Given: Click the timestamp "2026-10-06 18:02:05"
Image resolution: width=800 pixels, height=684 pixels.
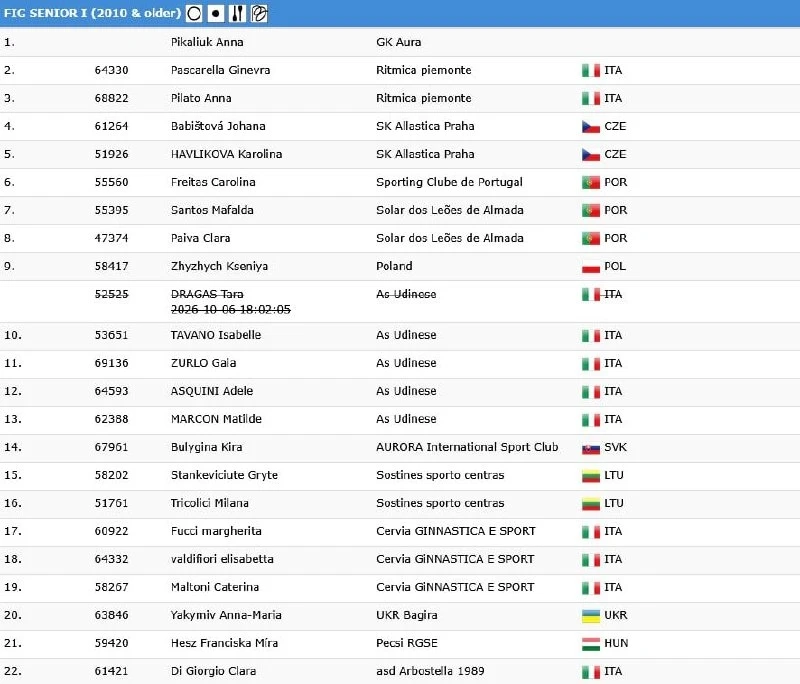Looking at the screenshot, I should tap(231, 309).
